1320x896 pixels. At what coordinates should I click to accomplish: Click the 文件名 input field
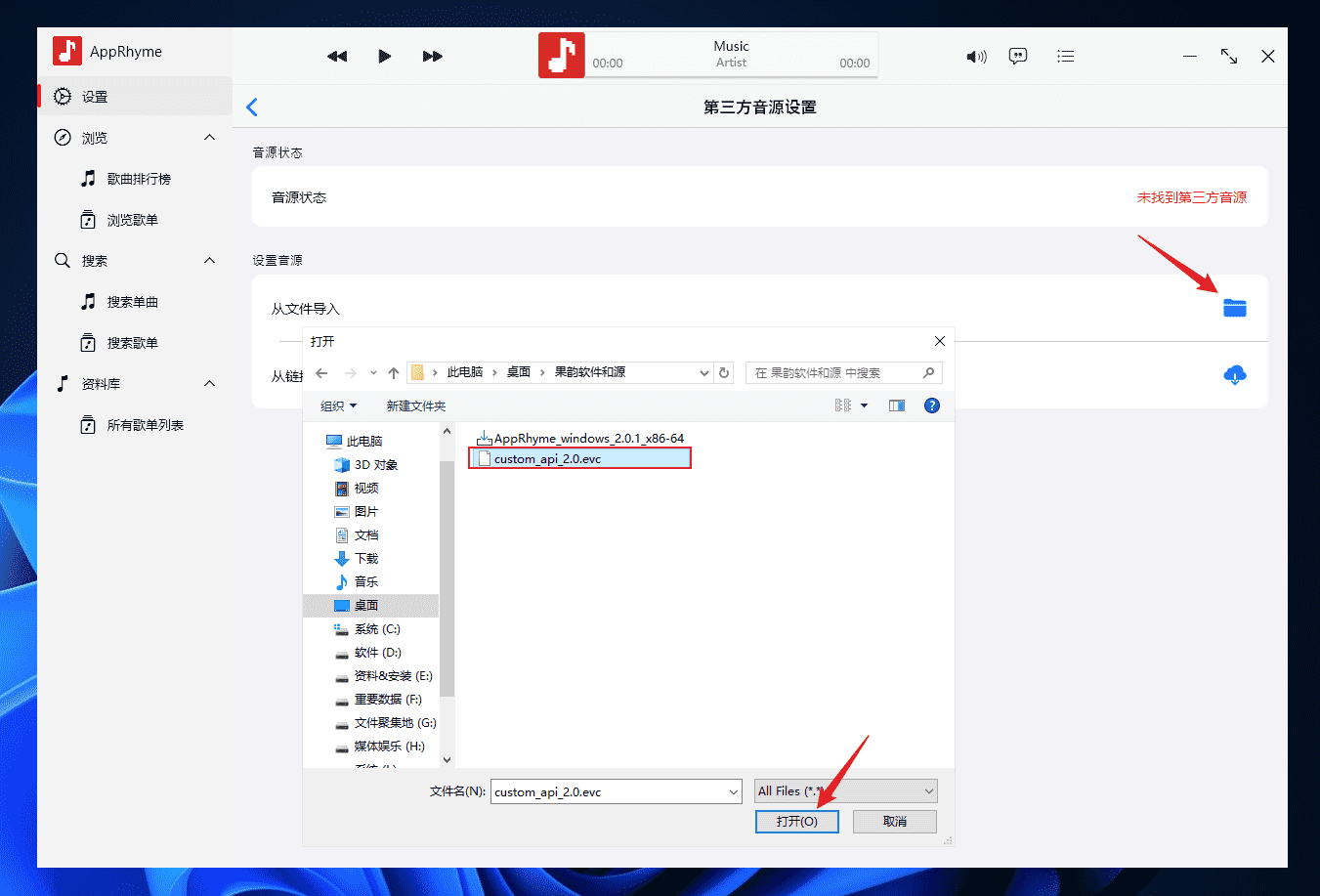coord(609,791)
